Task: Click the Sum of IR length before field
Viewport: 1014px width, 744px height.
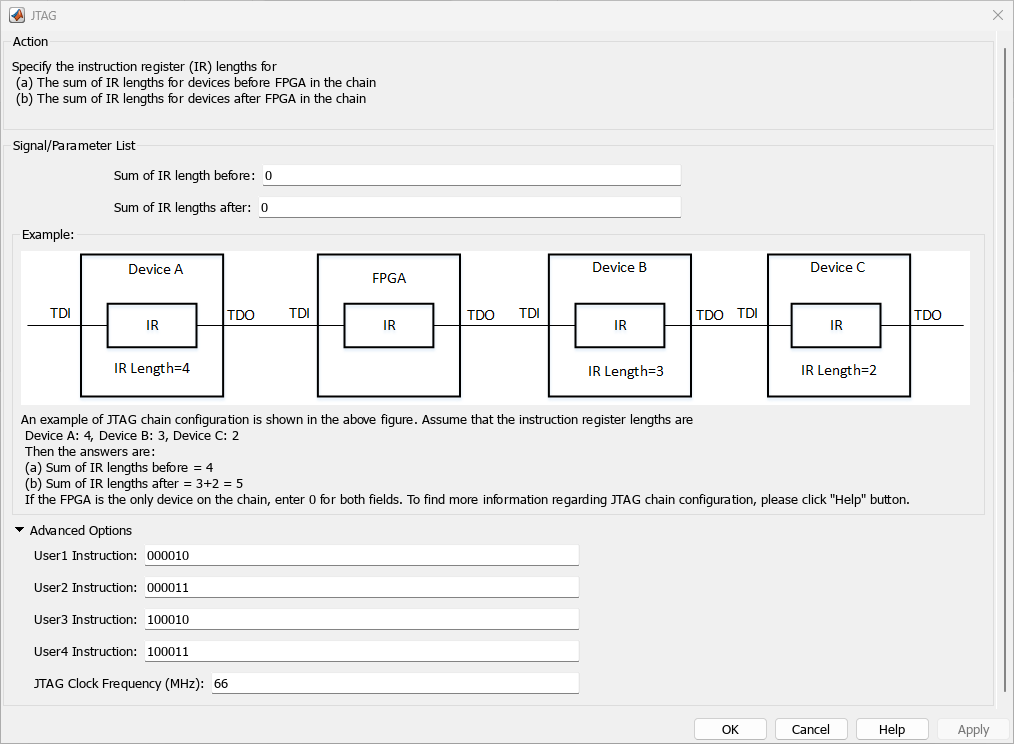Action: point(470,174)
